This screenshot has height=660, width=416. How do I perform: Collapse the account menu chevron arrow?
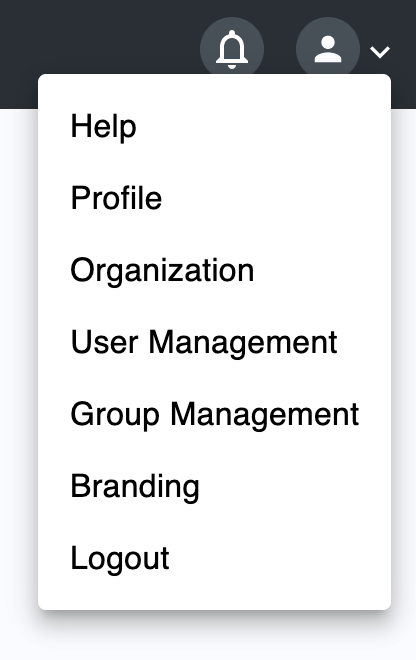[x=380, y=52]
